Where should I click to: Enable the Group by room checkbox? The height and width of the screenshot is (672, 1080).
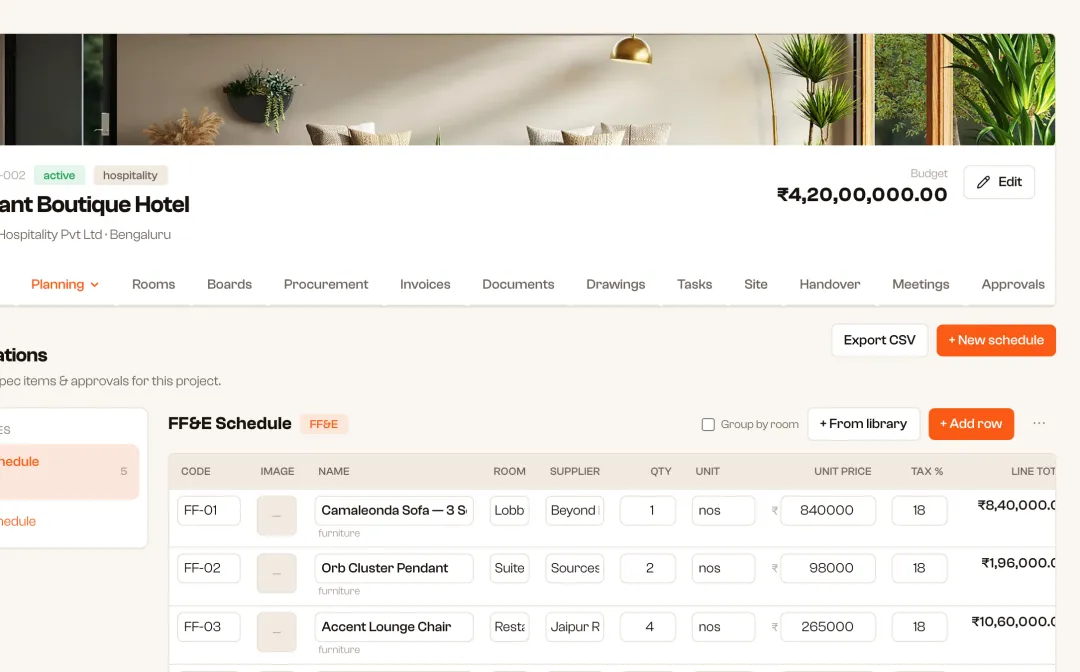708,424
